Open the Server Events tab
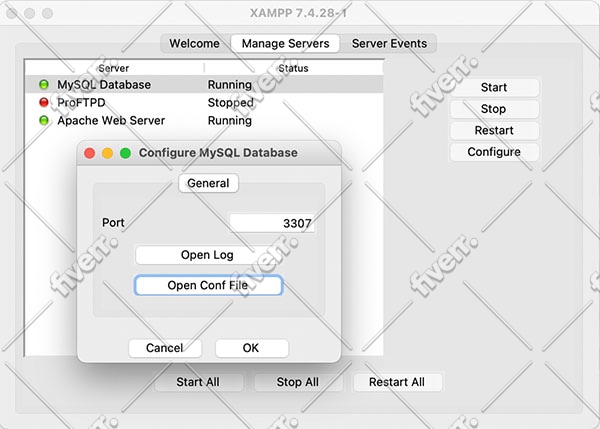Viewport: 600px width, 429px height. pos(389,43)
